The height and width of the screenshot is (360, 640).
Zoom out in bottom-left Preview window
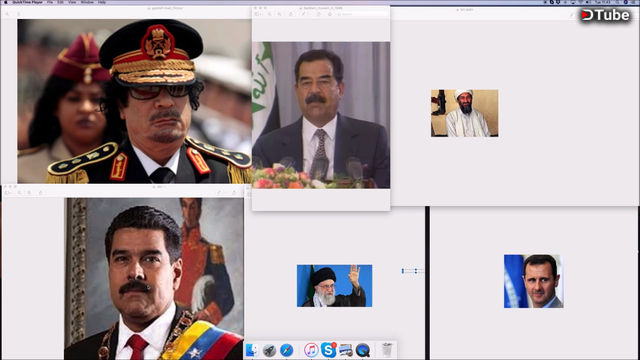(19, 193)
